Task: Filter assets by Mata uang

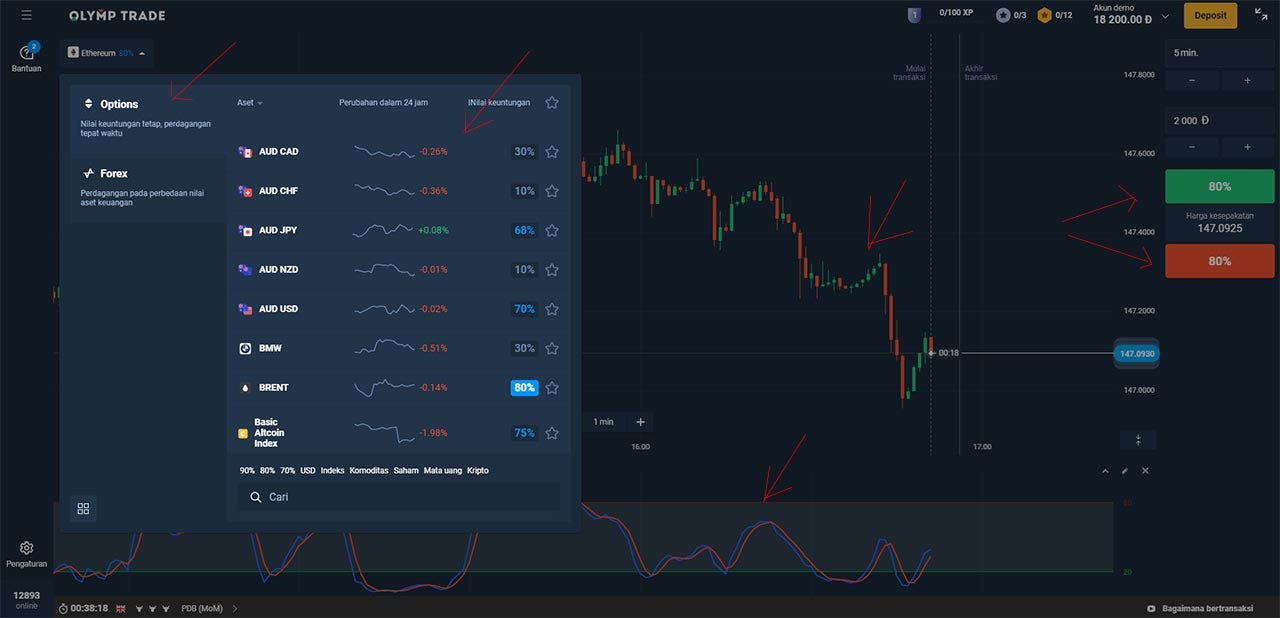Action: (443, 470)
